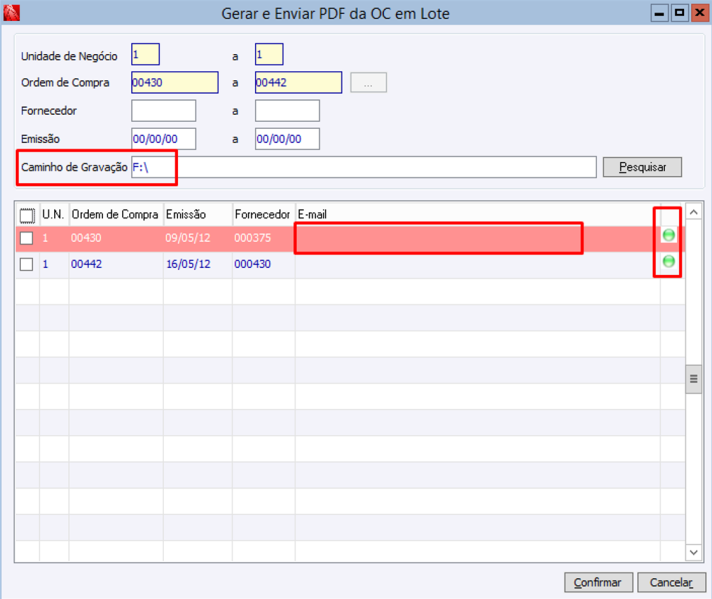Click scroll down arrow of the grid
Screen dimensions: 712x599
coord(693,552)
